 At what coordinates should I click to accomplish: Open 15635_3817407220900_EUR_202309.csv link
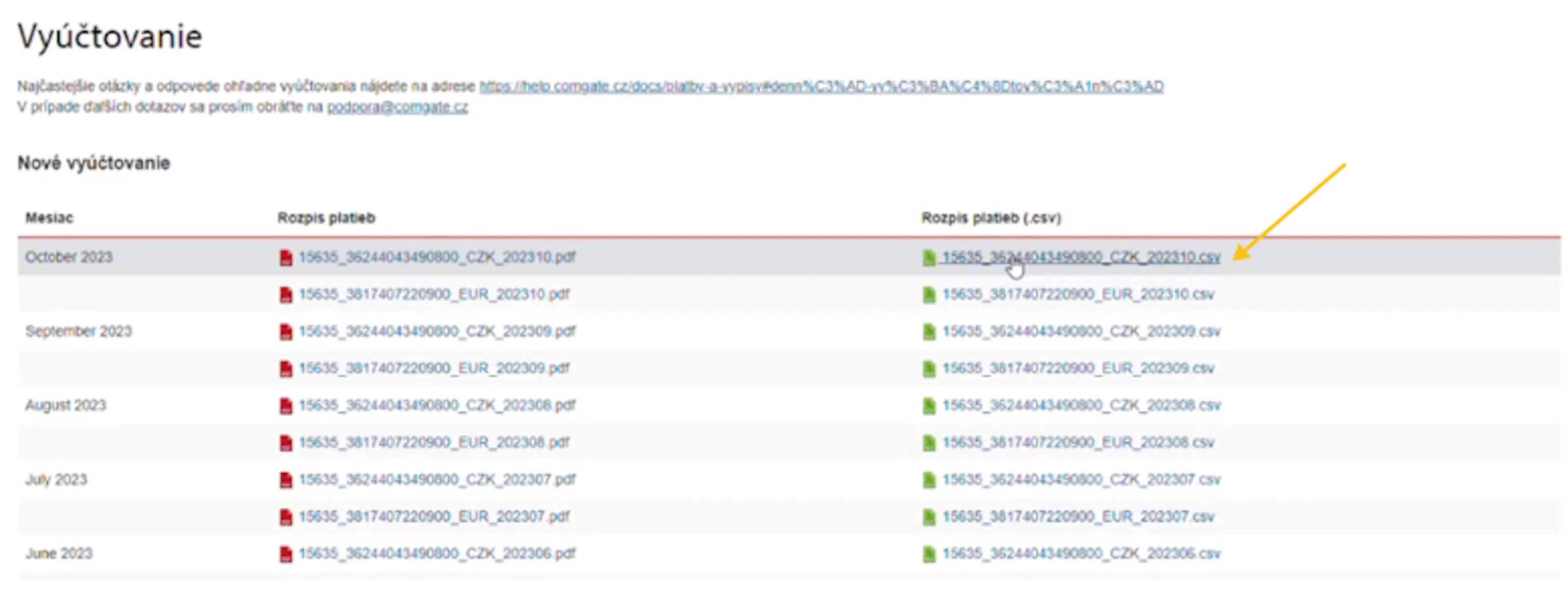coord(1078,369)
